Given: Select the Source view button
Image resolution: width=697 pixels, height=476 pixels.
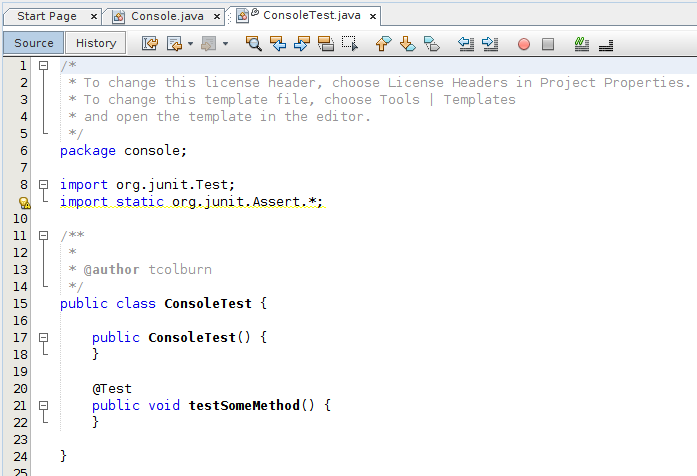Looking at the screenshot, I should point(34,43).
